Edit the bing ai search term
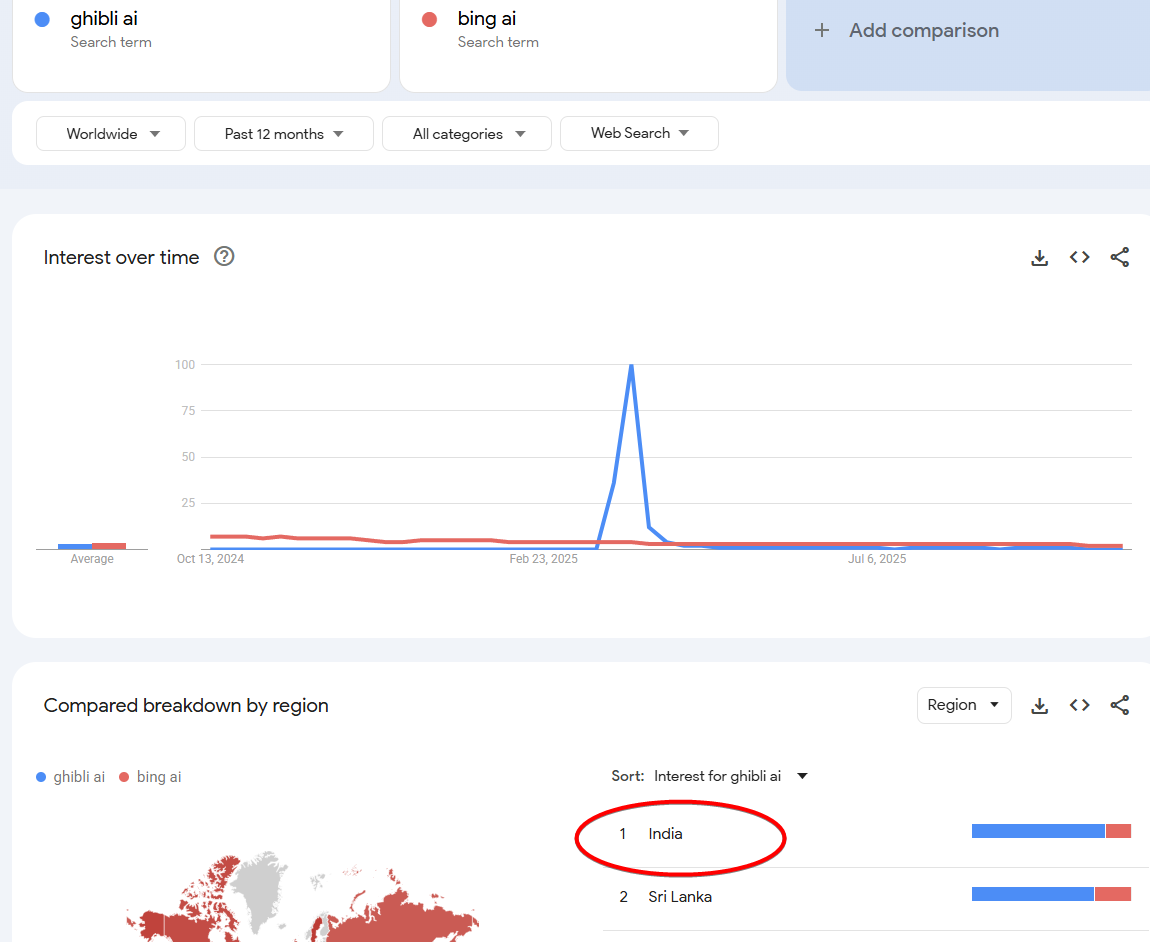The height and width of the screenshot is (942, 1150). pyautogui.click(x=588, y=45)
